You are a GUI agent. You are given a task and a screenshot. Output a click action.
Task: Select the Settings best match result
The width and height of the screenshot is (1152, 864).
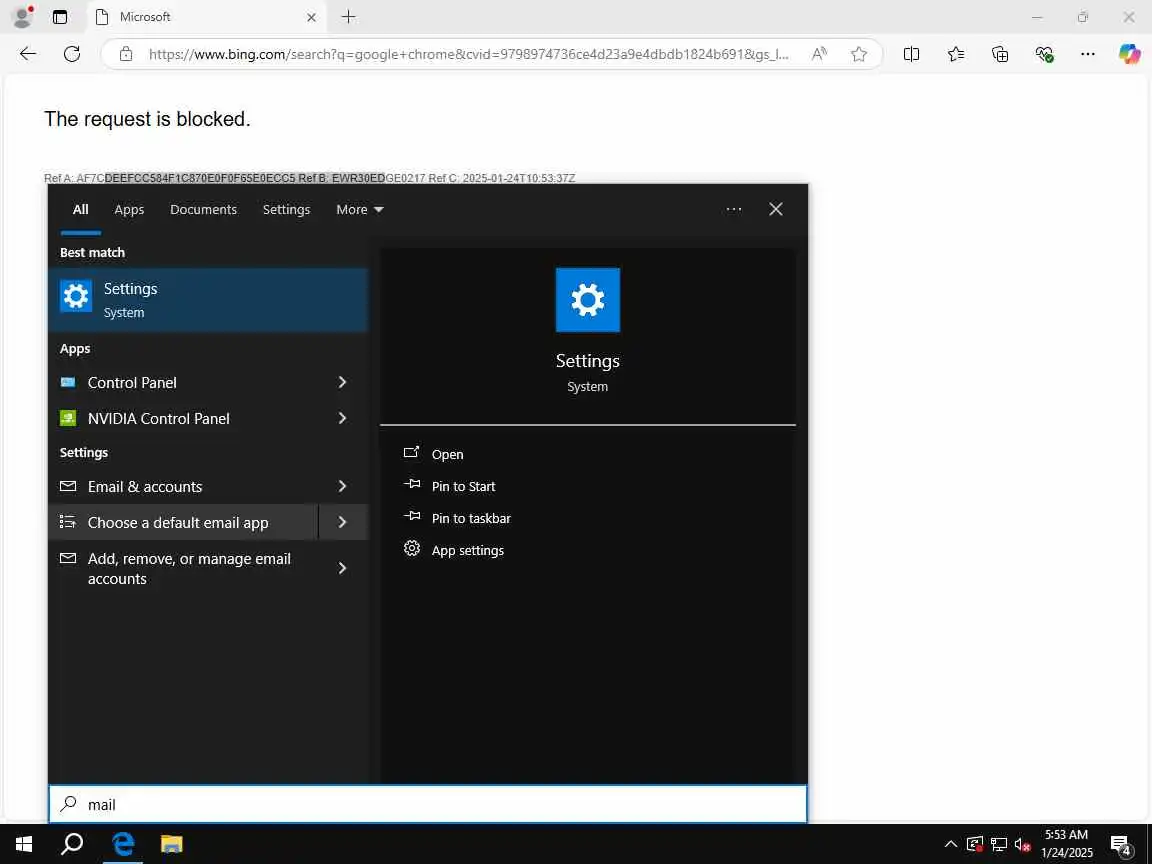[208, 300]
